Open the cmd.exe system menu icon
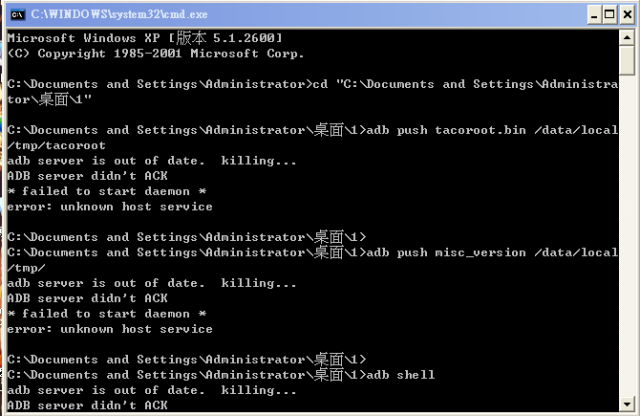The height and width of the screenshot is (416, 640). (18, 15)
